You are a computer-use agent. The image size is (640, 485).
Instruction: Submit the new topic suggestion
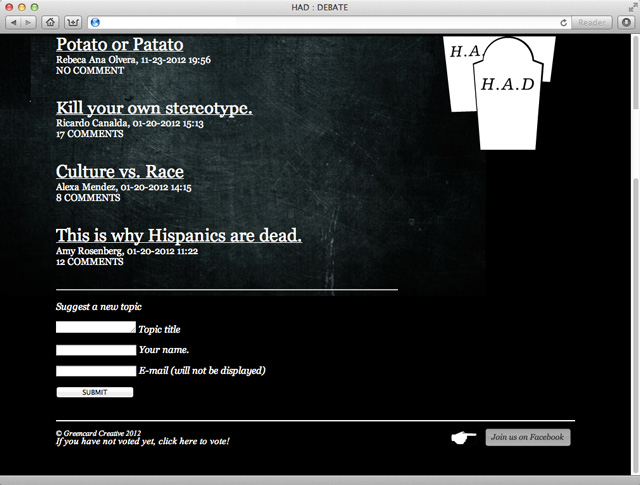point(95,392)
